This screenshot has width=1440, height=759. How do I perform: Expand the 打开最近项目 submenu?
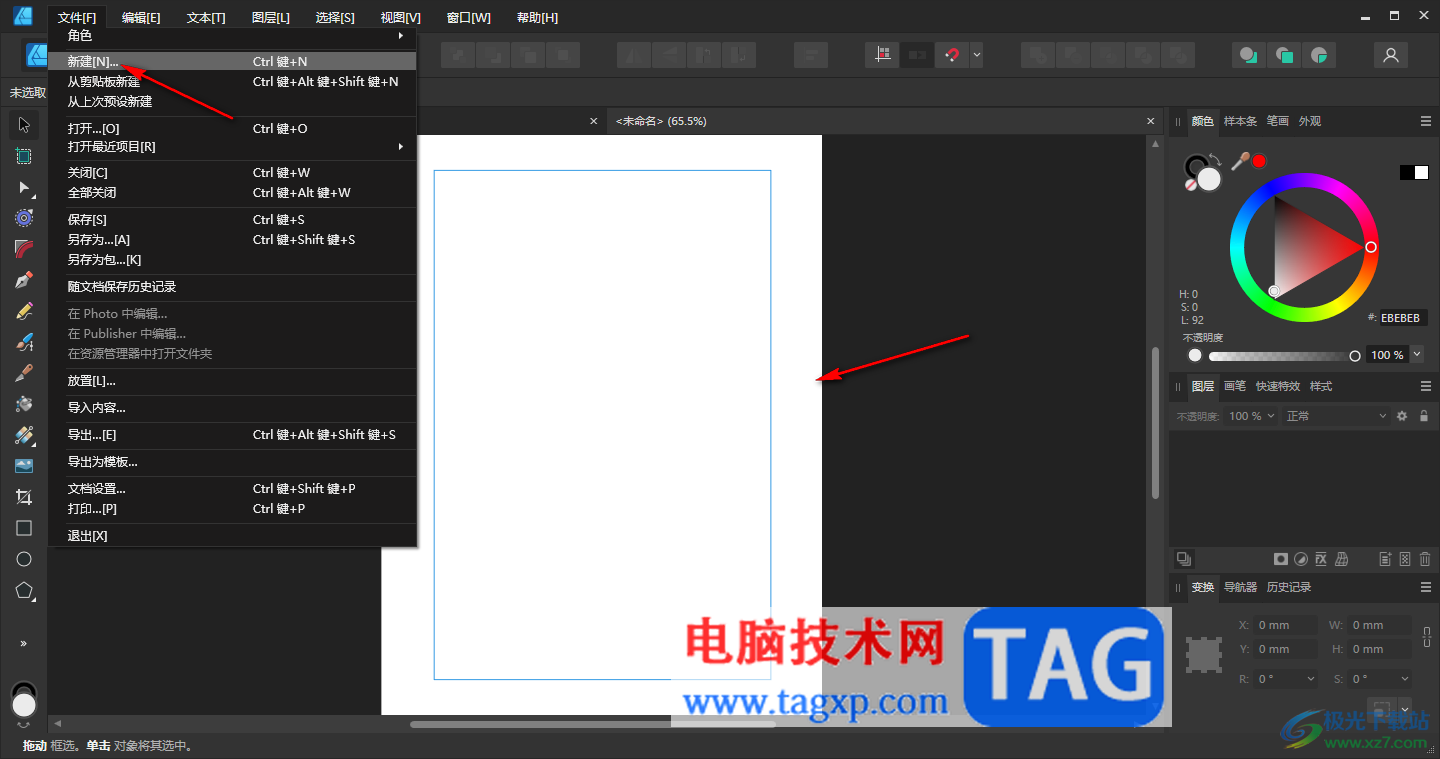(233, 147)
